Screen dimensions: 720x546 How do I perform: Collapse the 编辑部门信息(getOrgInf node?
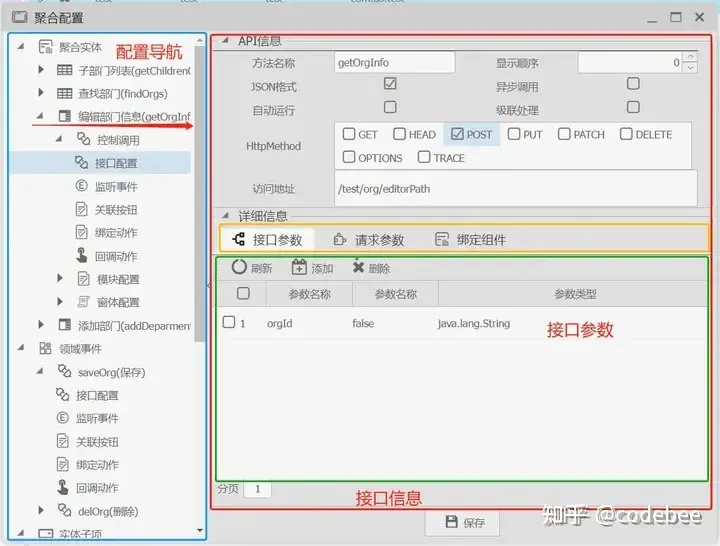tap(40, 116)
